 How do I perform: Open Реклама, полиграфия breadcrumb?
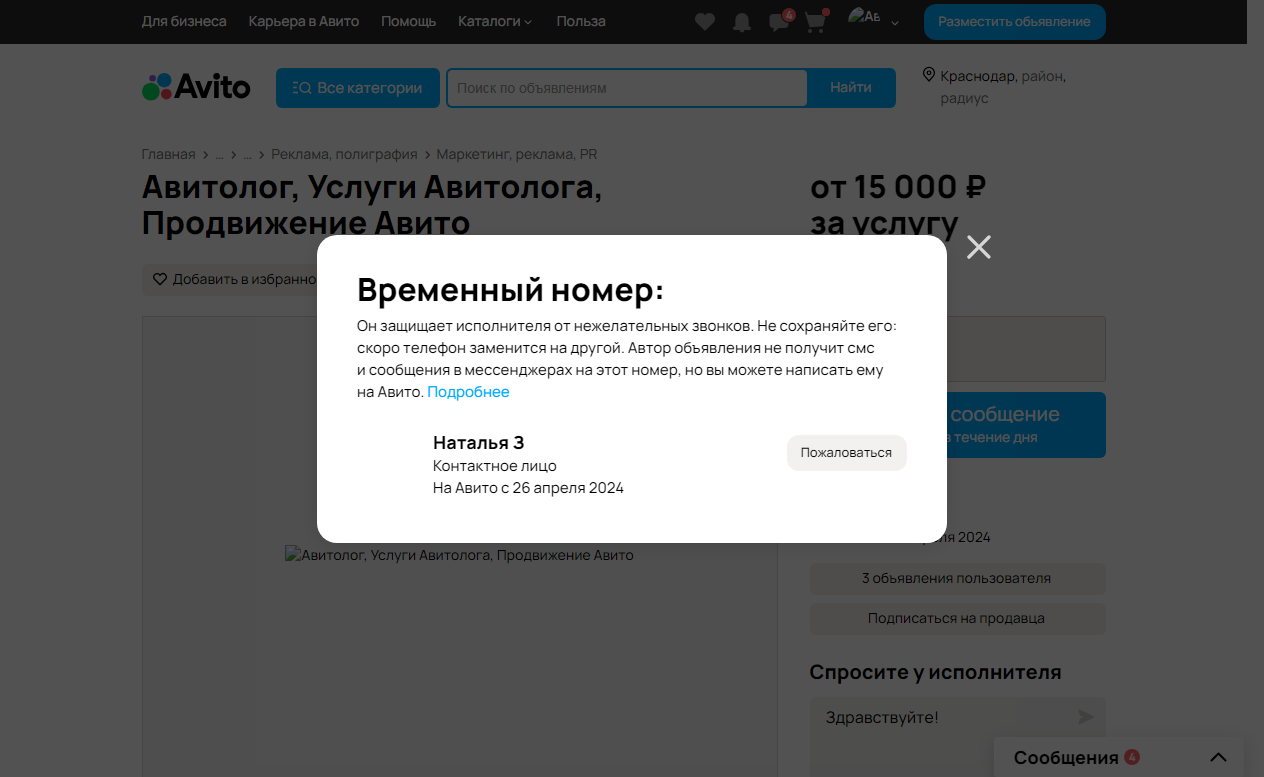[344, 154]
